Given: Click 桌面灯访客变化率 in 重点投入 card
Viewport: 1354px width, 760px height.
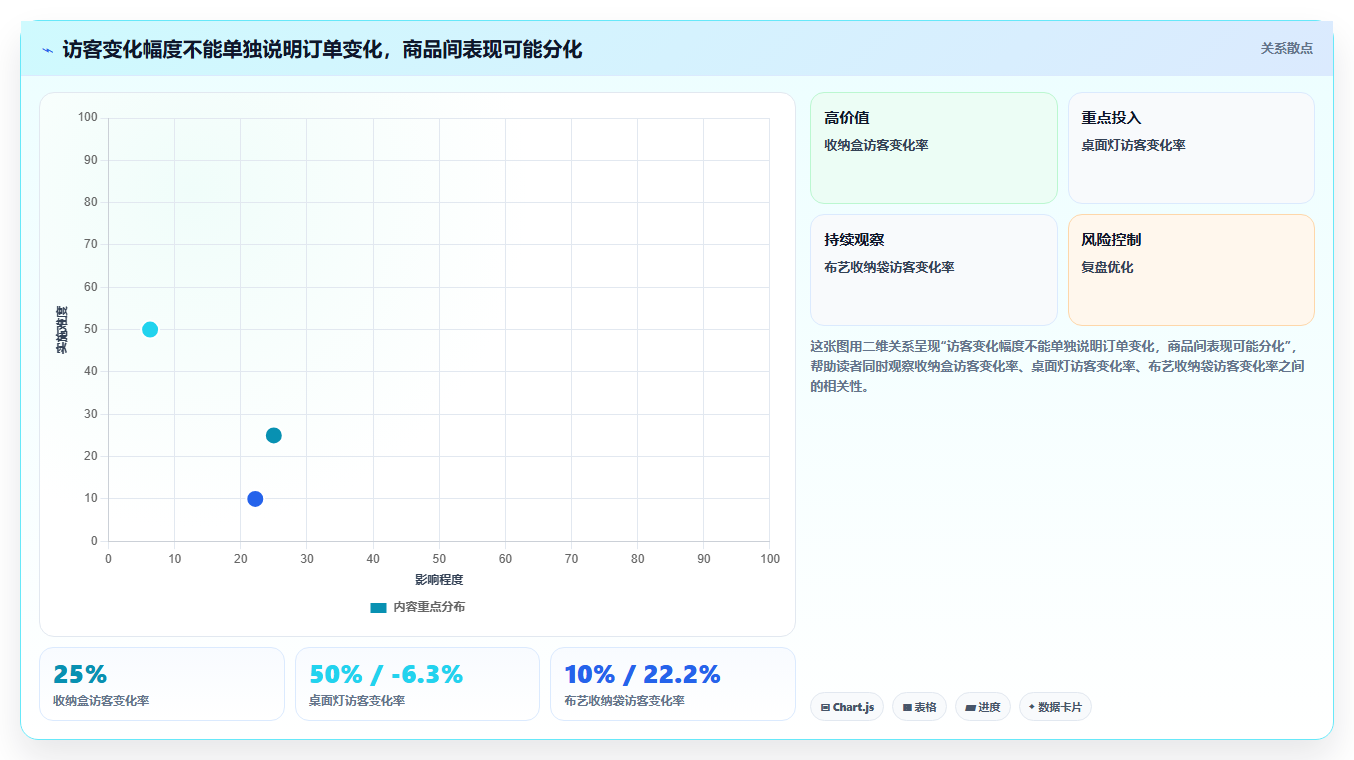Looking at the screenshot, I should (1133, 145).
